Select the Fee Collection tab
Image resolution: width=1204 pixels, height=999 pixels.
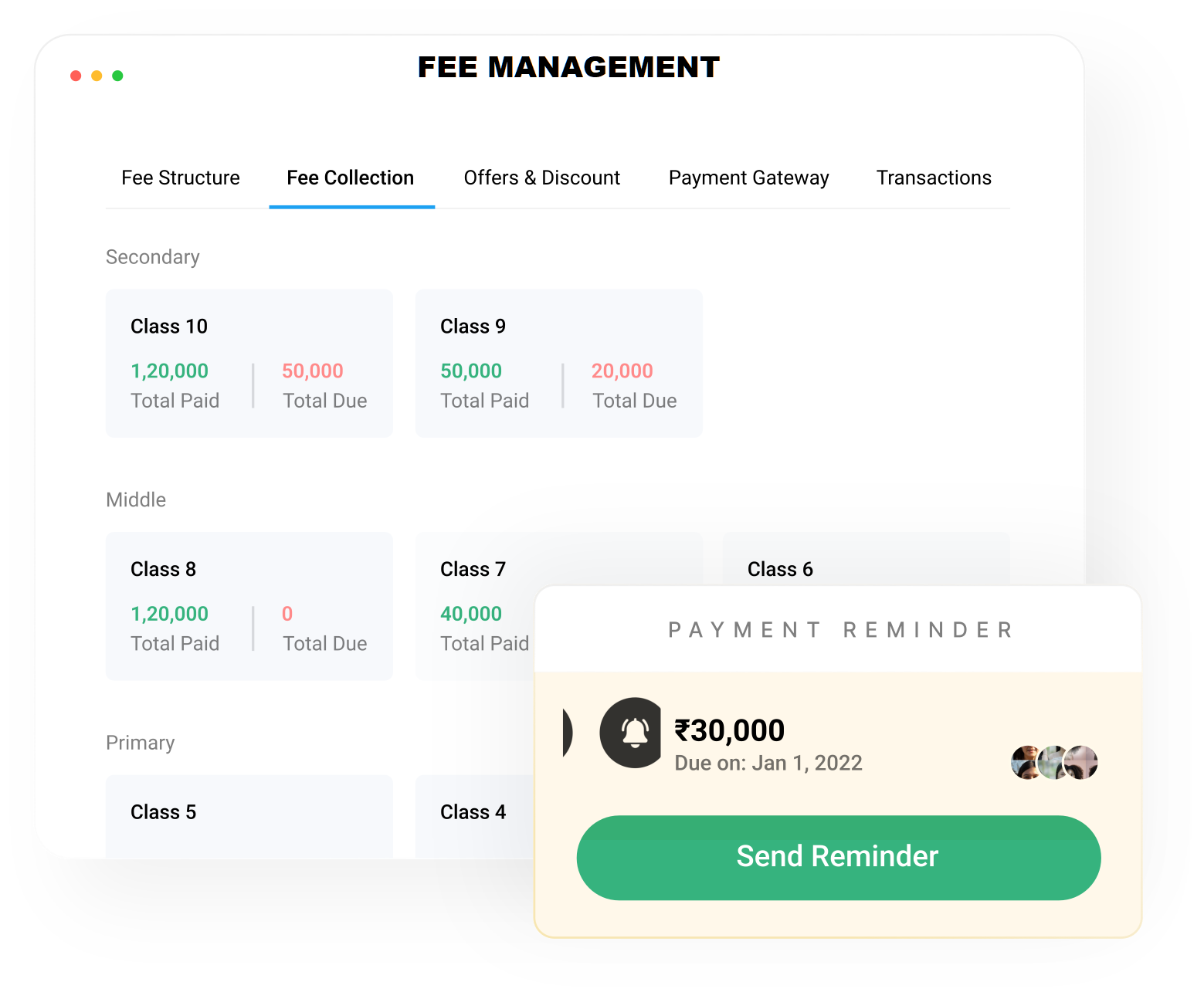(351, 178)
